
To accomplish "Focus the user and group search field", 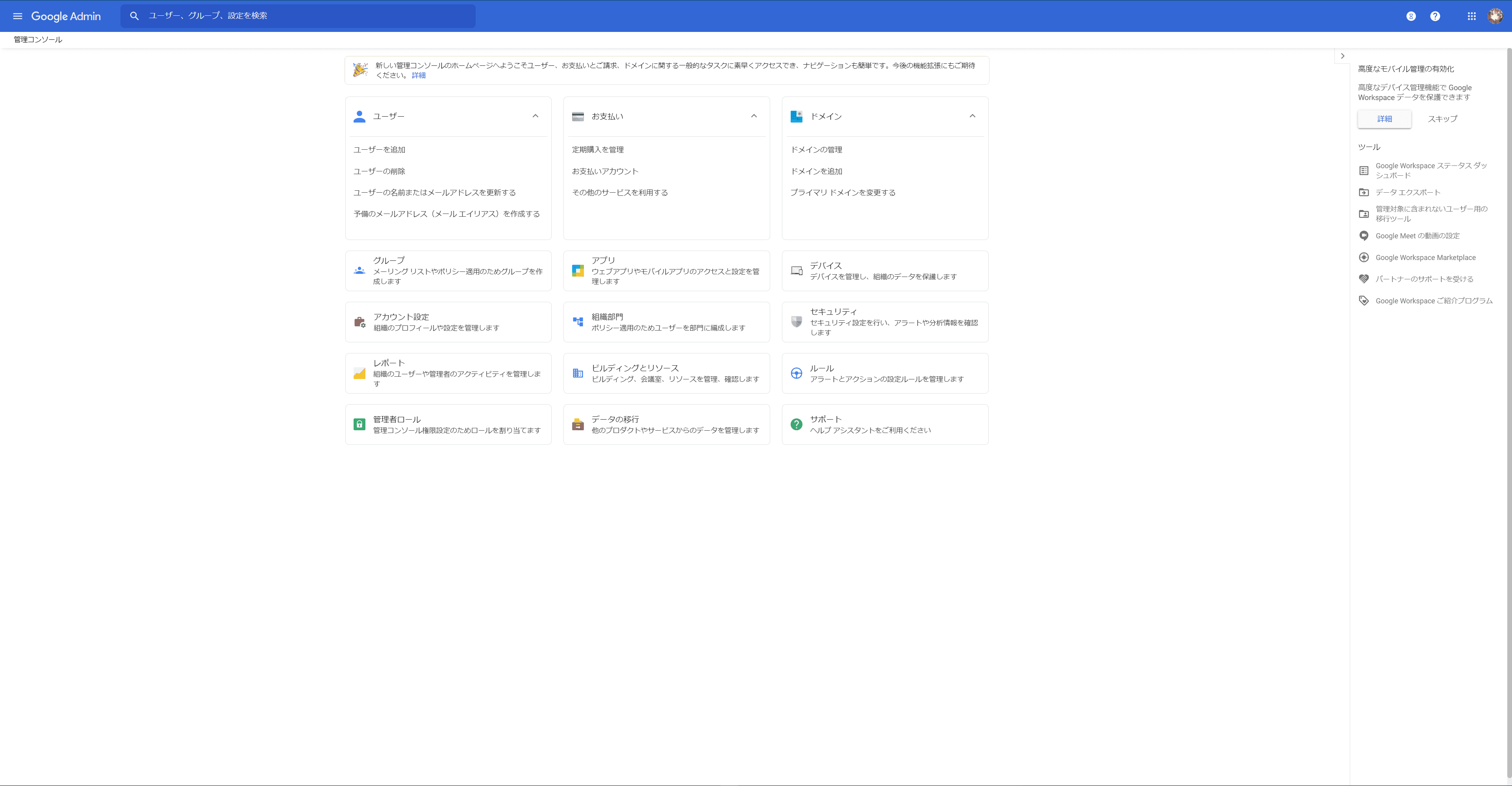I will [x=305, y=16].
